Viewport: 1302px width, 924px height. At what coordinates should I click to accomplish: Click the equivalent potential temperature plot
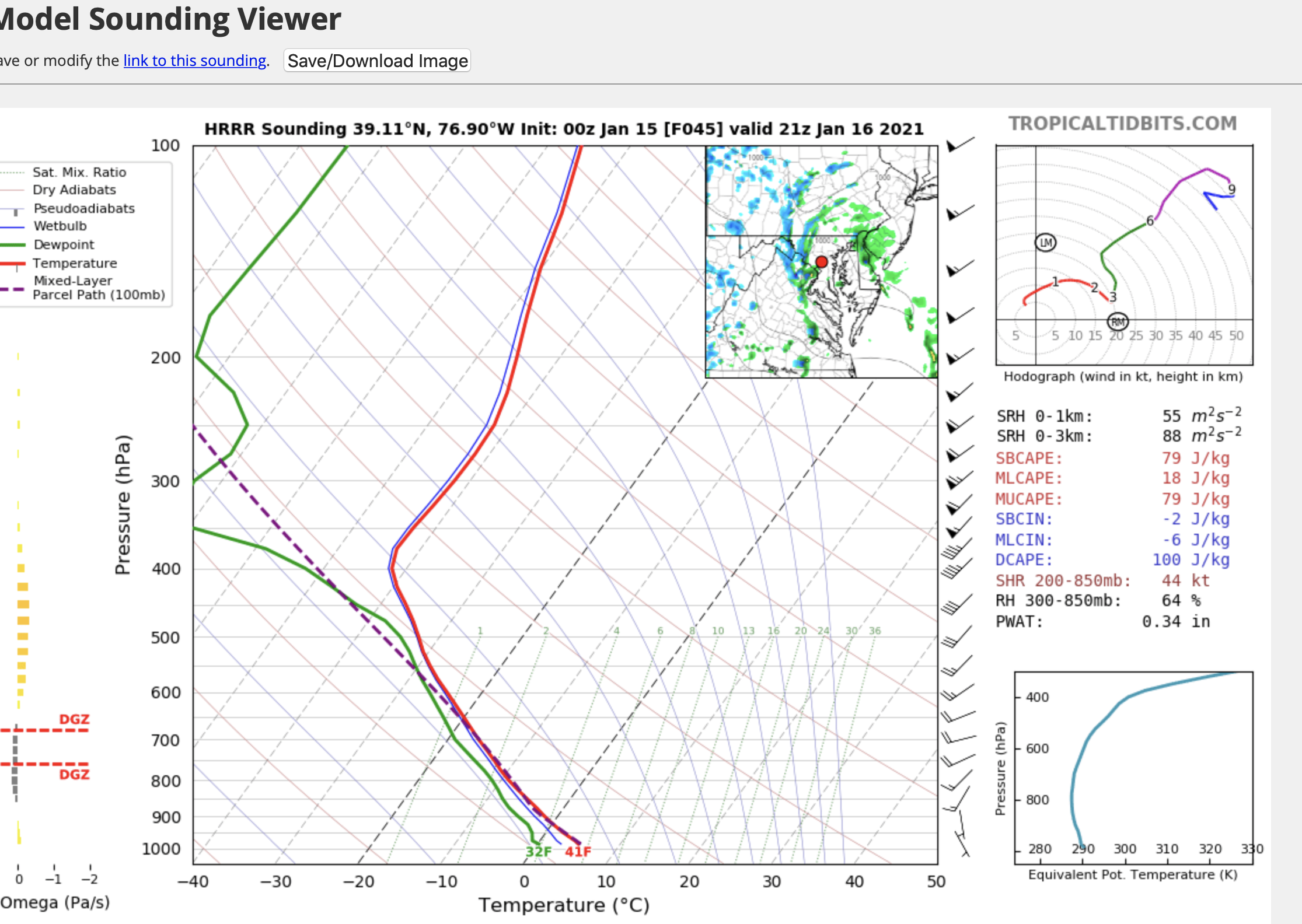click(1133, 768)
